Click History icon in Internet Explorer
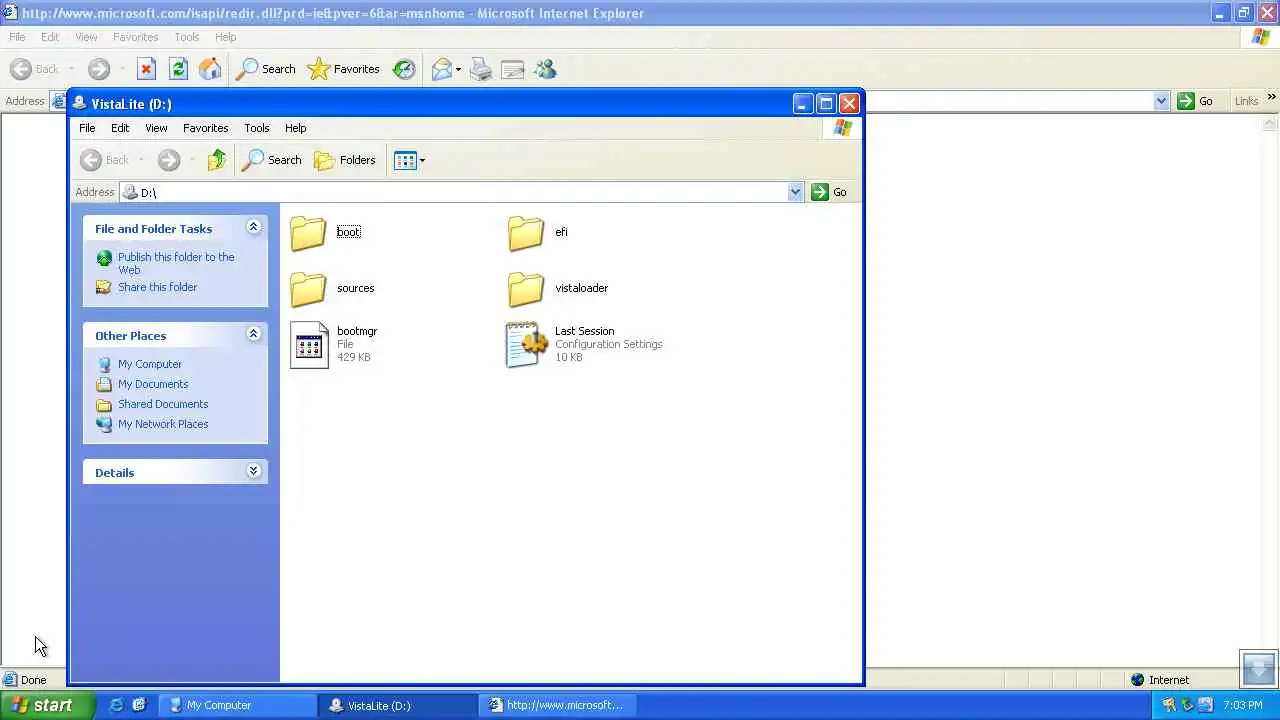 404,69
